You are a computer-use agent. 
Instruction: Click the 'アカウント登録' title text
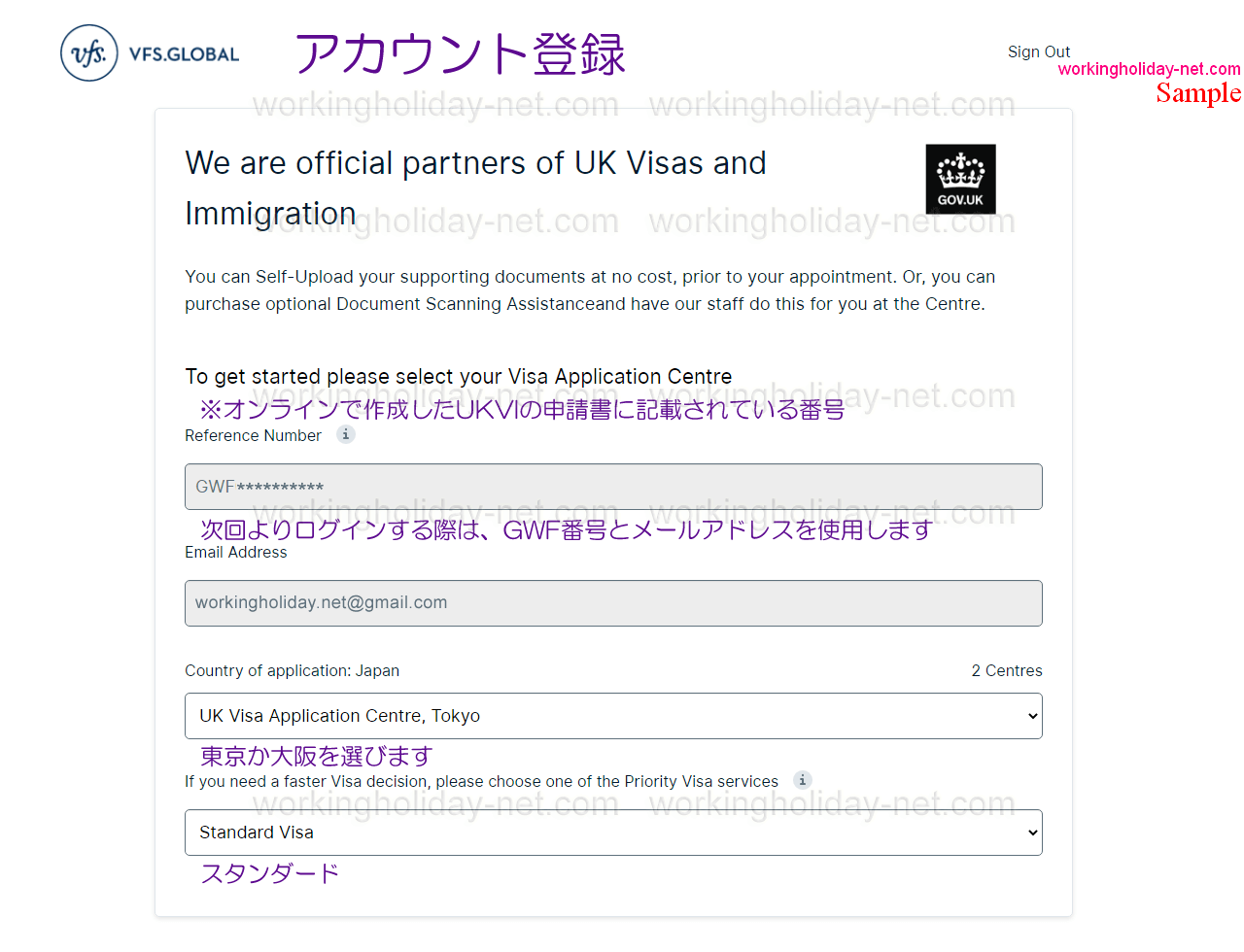click(x=461, y=53)
